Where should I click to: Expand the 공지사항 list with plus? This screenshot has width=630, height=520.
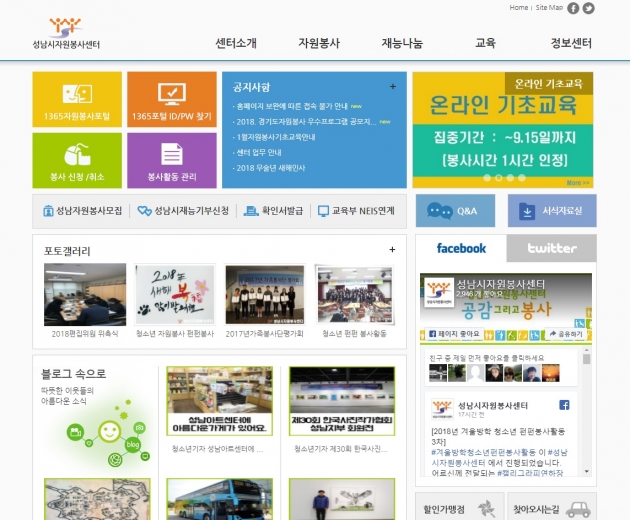pyautogui.click(x=393, y=86)
